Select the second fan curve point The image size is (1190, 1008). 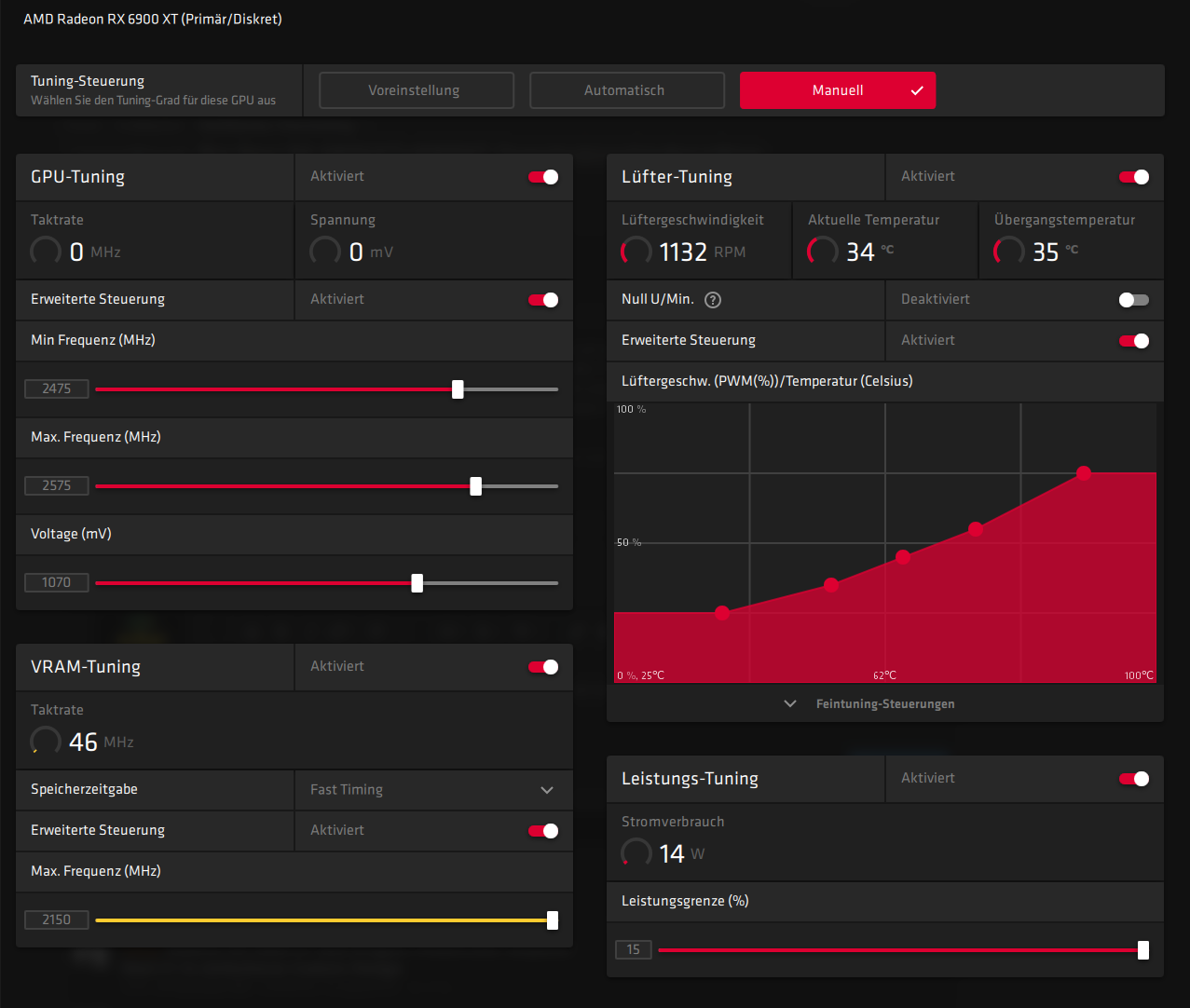tap(831, 585)
